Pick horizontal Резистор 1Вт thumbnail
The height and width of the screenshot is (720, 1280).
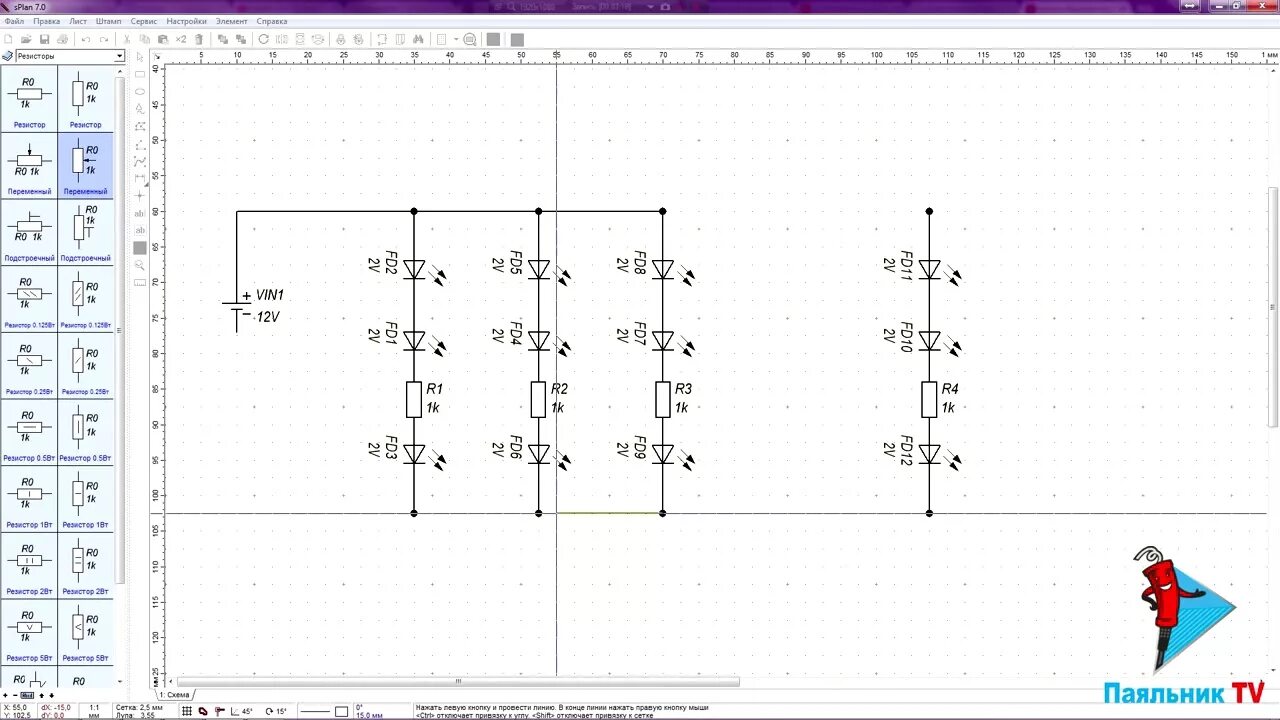coord(29,499)
